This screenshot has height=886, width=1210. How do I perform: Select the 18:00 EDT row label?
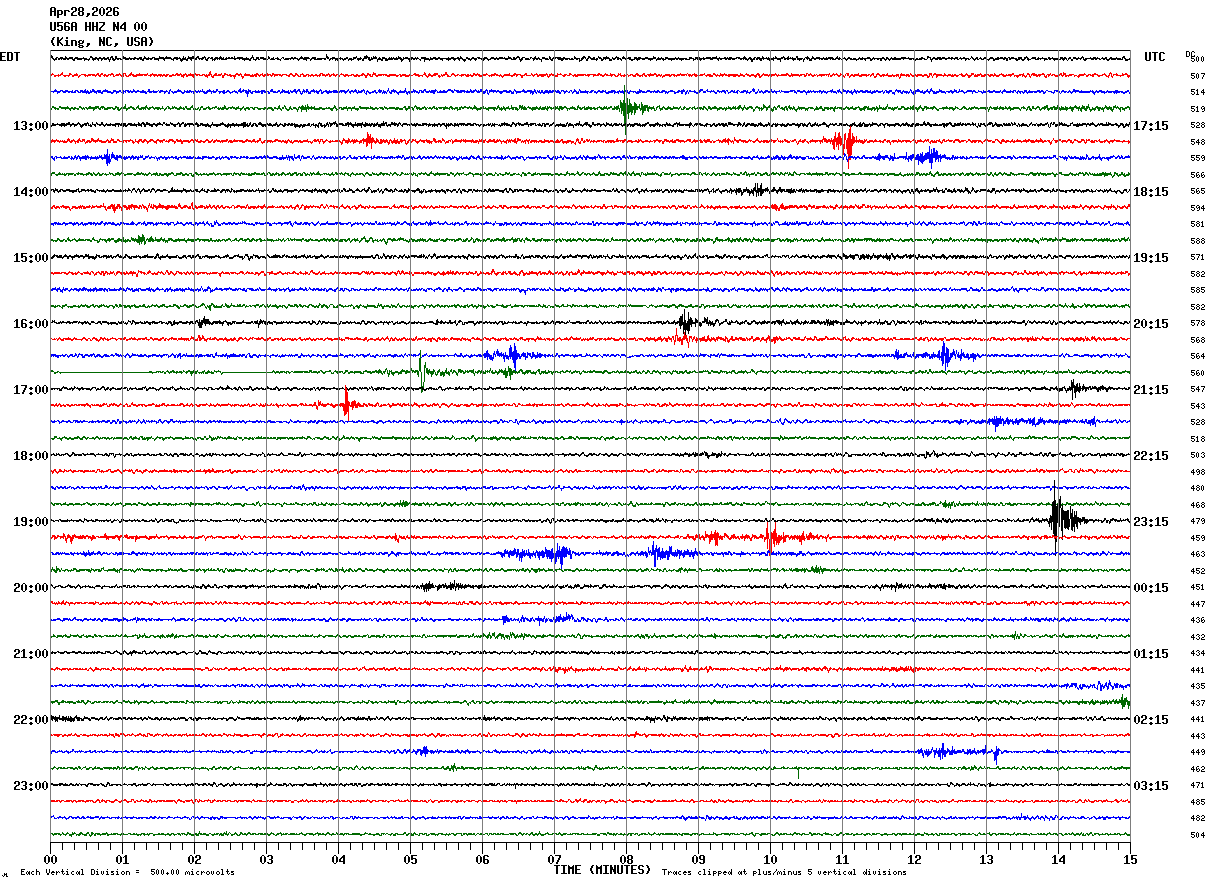point(31,456)
